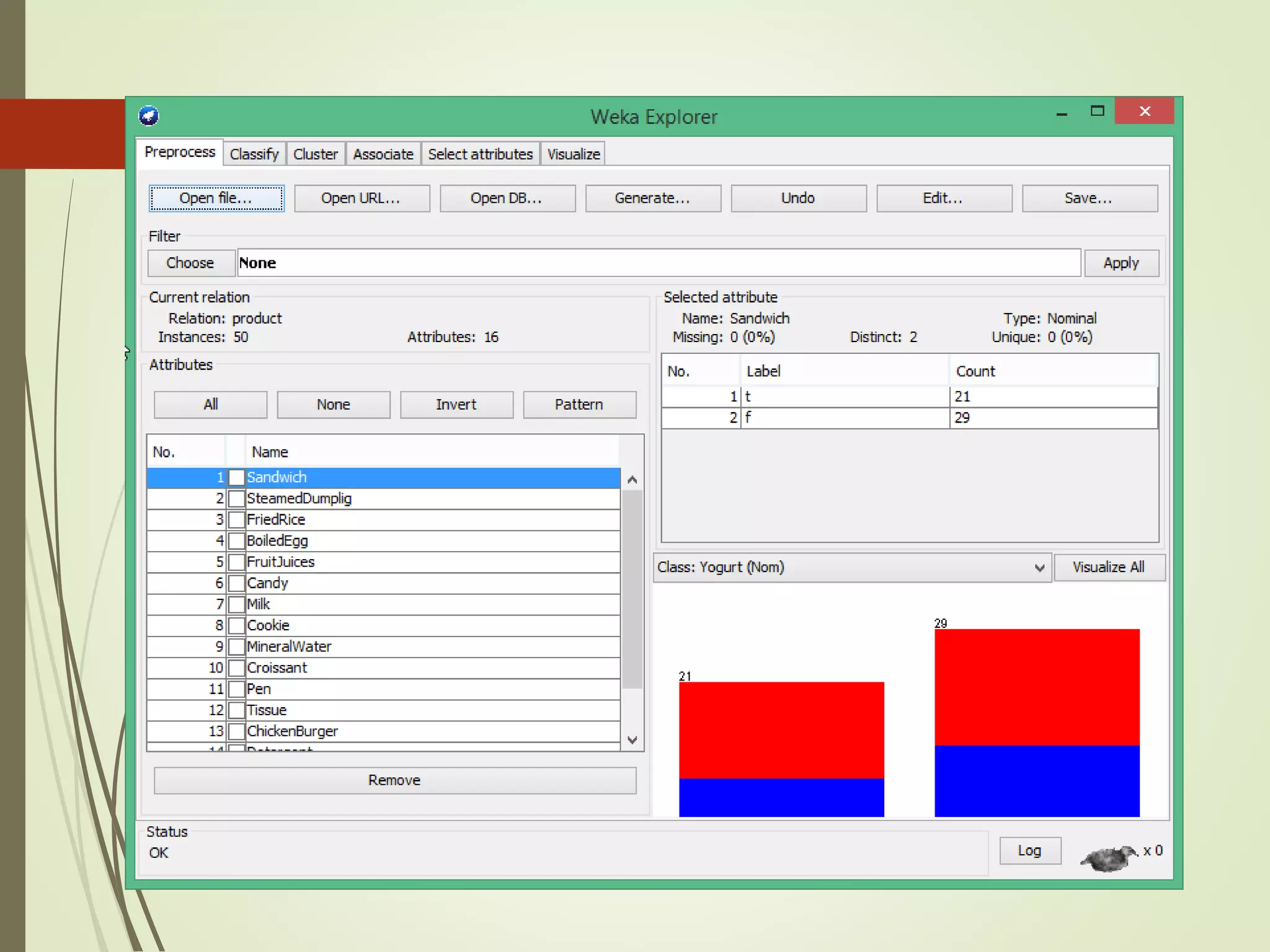Click the blue segment of the 29 bar
This screenshot has width=1270, height=952.
coord(1036,781)
